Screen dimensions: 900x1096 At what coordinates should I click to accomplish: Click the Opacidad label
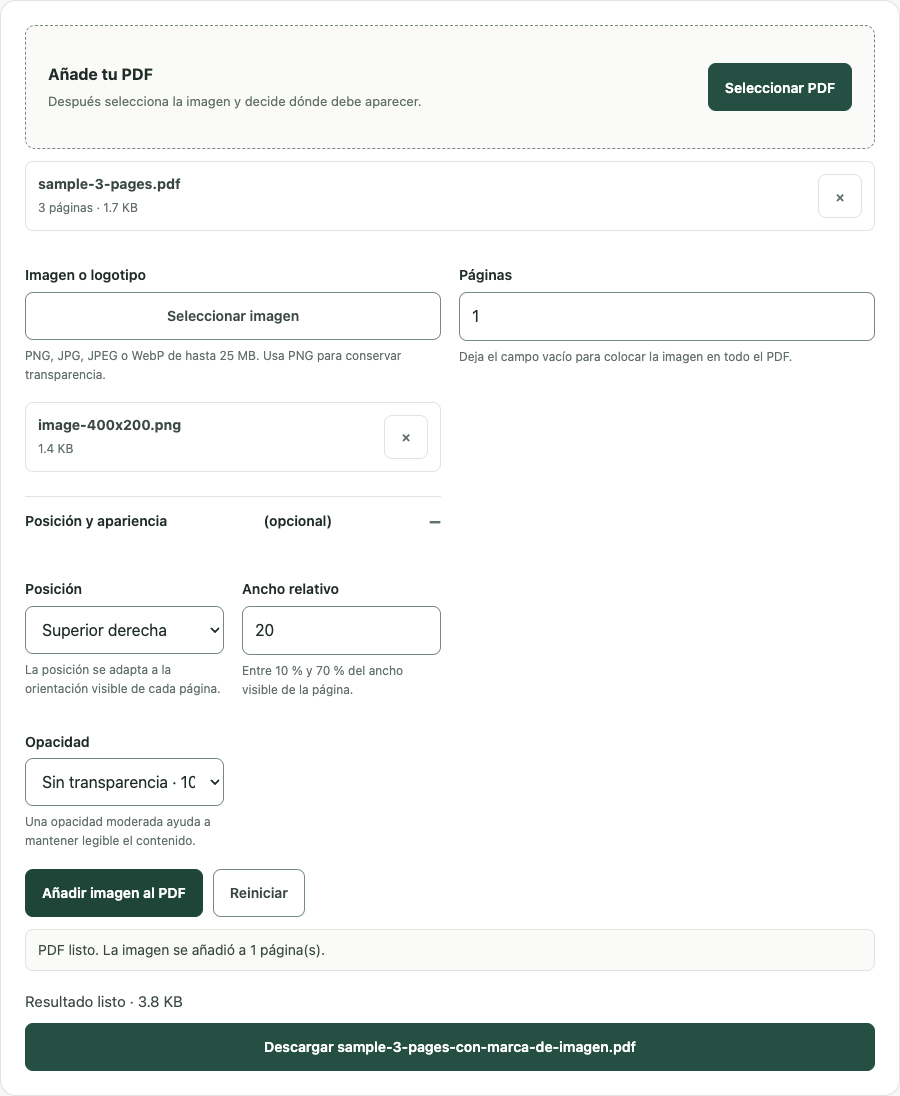tap(57, 742)
